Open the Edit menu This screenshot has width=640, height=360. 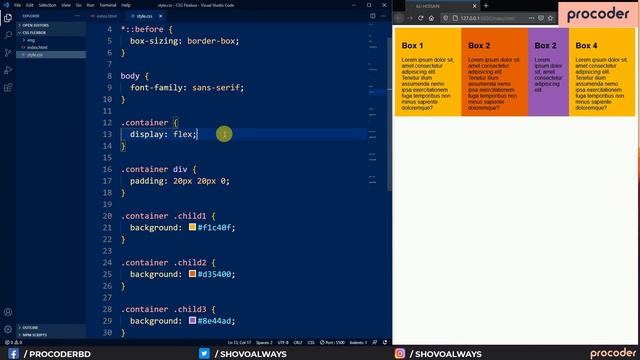pyautogui.click(x=29, y=5)
